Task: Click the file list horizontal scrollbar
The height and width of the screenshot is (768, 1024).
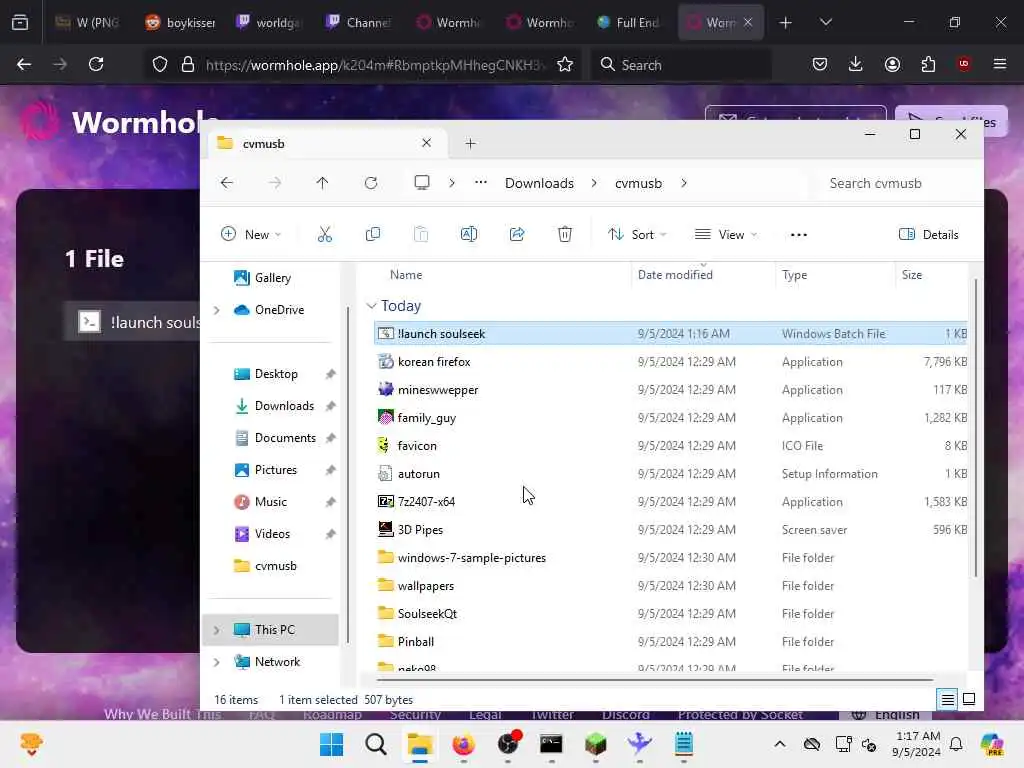Action: pos(654,679)
